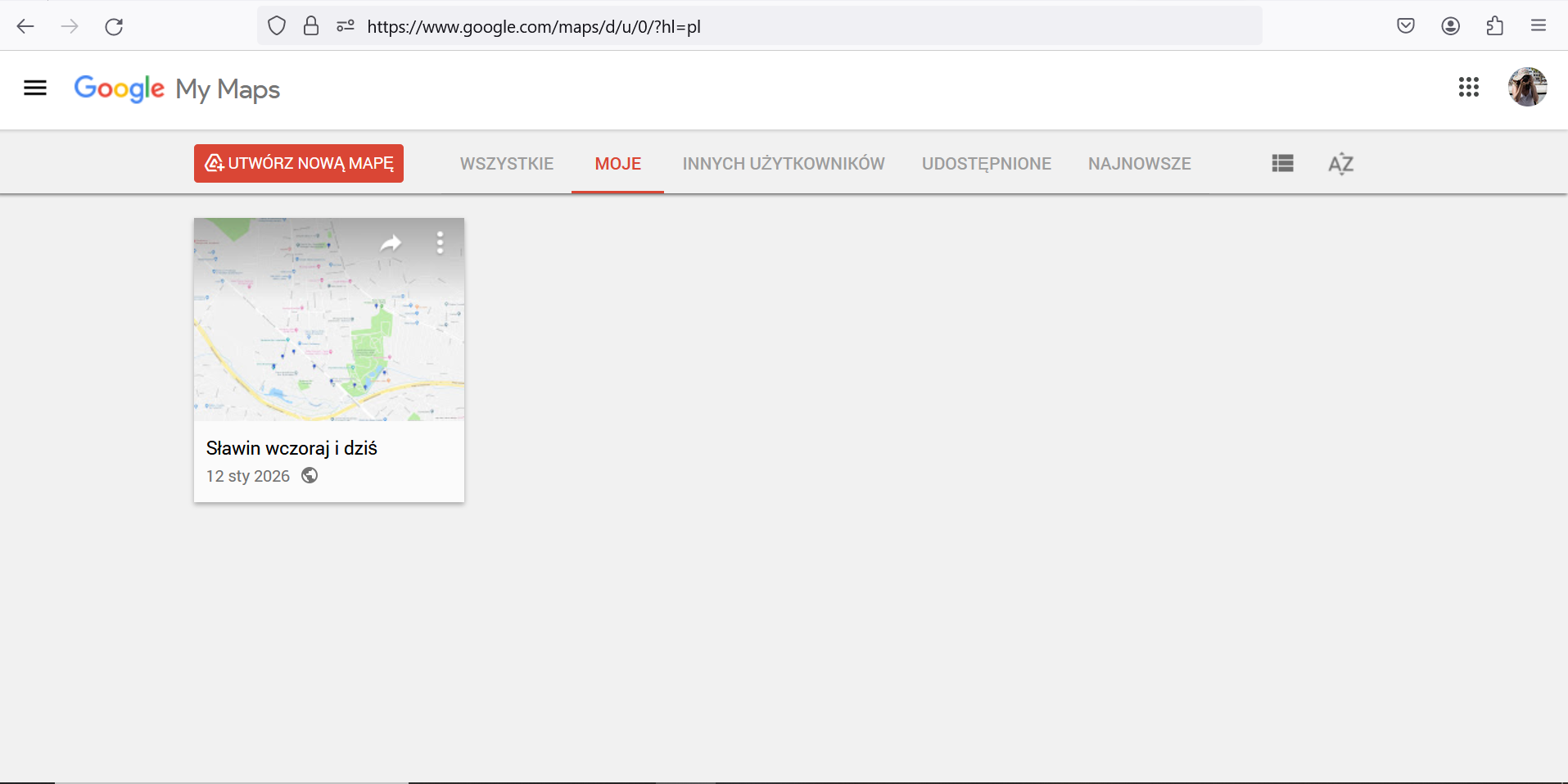Open the Udostępnione tab

click(986, 164)
